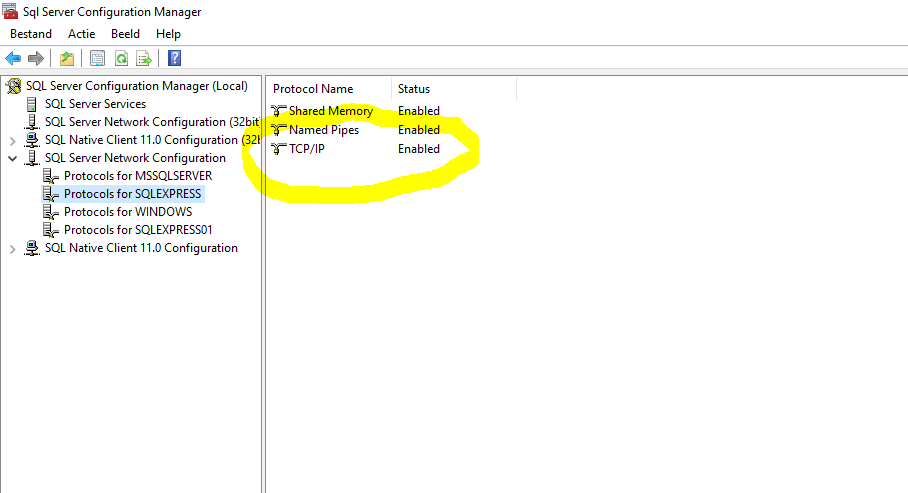Select bottom SQL Native Client 11.0 Configuration label

pyautogui.click(x=141, y=248)
